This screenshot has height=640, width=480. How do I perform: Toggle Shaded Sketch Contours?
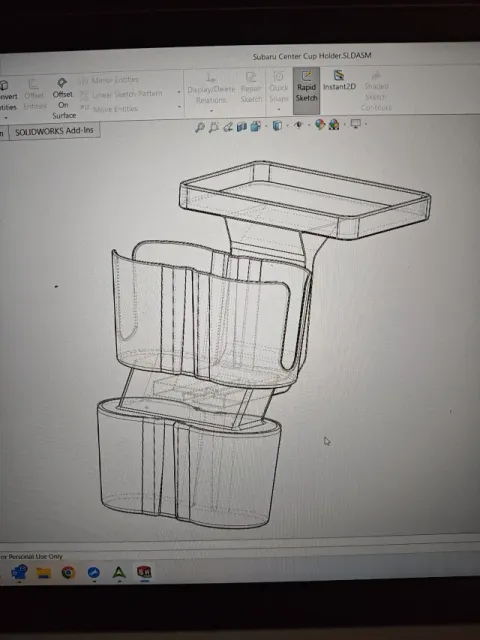[x=376, y=91]
